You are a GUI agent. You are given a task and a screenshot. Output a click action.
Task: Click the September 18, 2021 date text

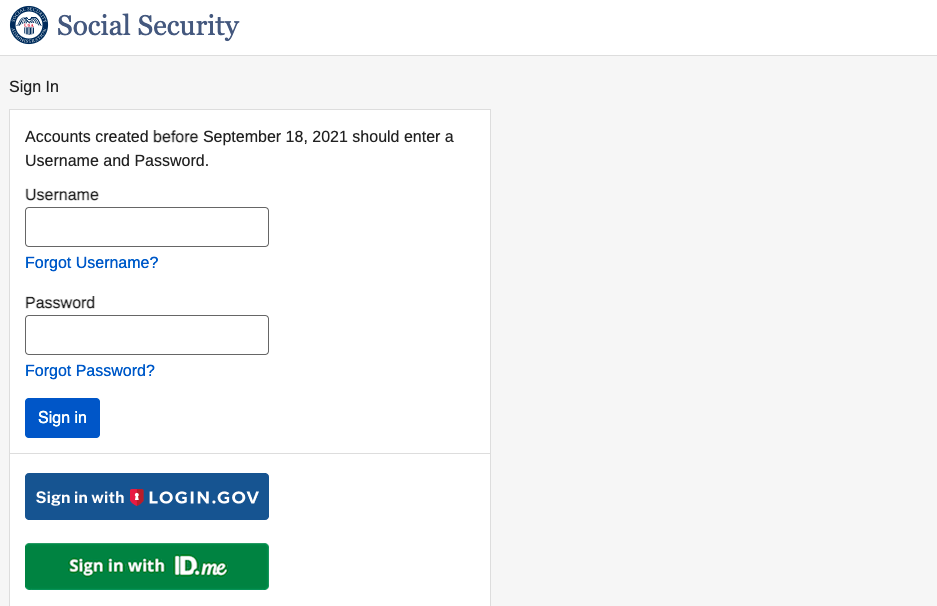[275, 137]
